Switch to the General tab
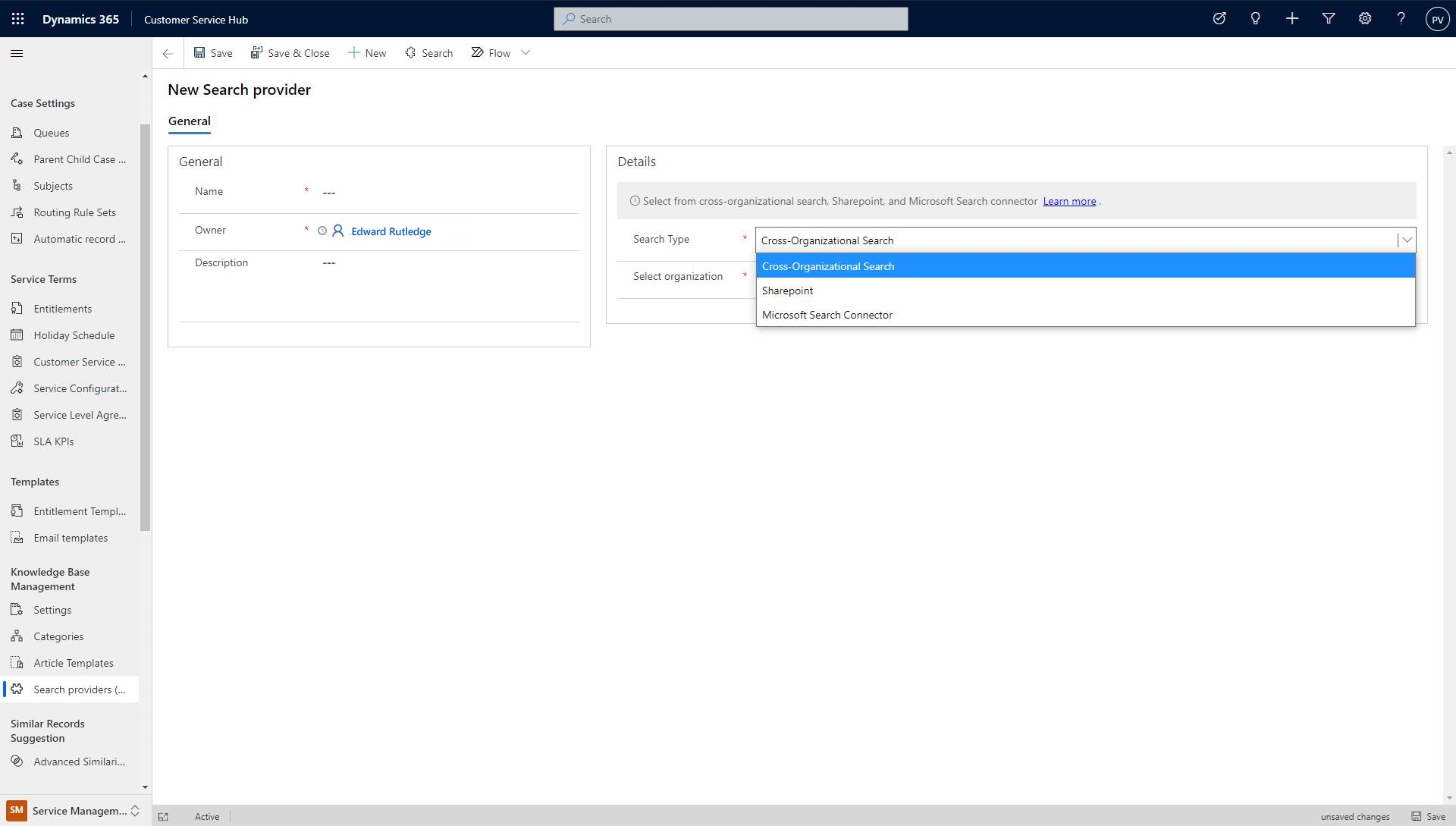Viewport: 1456px width, 826px height. [189, 121]
